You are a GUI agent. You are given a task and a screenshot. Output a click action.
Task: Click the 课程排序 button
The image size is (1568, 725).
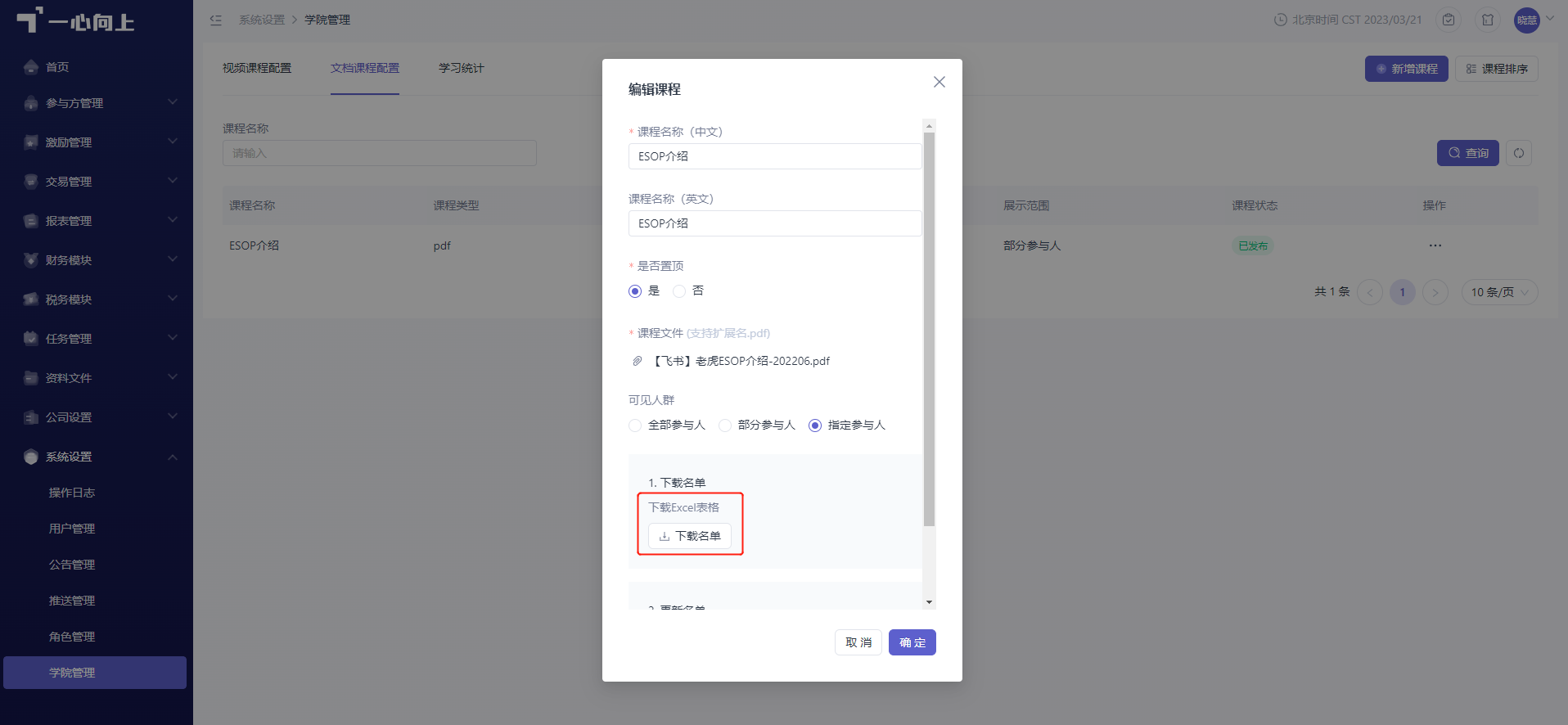pyautogui.click(x=1497, y=69)
